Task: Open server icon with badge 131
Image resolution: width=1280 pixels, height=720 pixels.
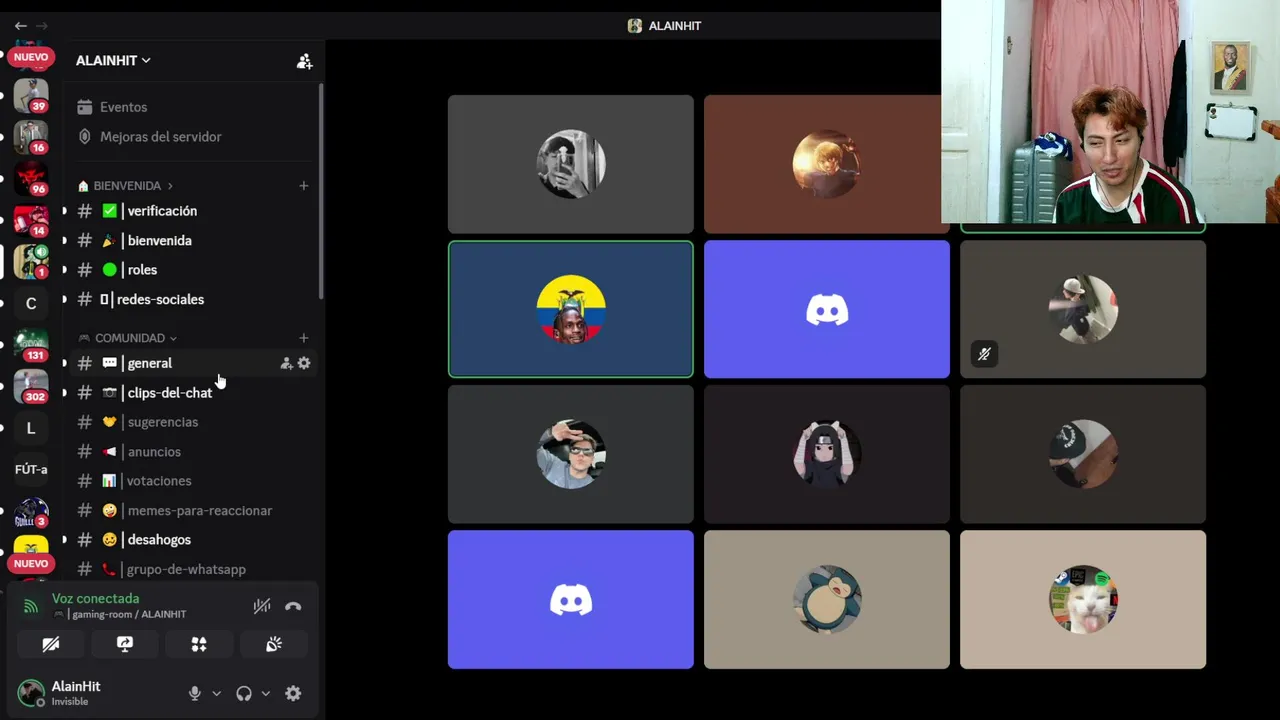Action: coord(31,345)
